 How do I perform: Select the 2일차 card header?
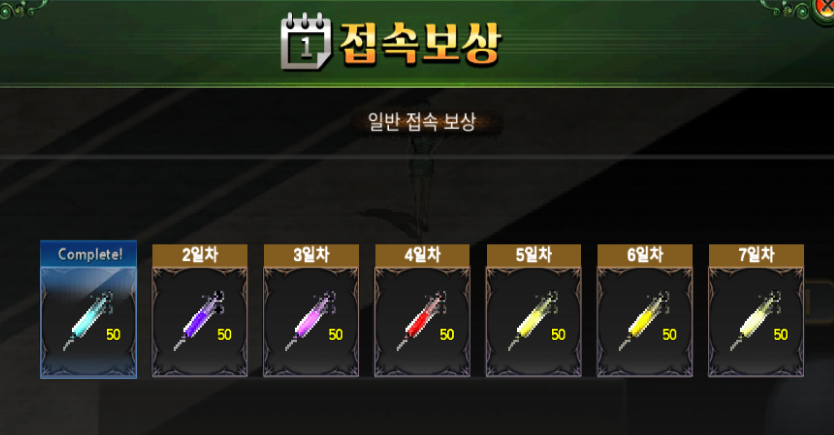tap(200, 255)
